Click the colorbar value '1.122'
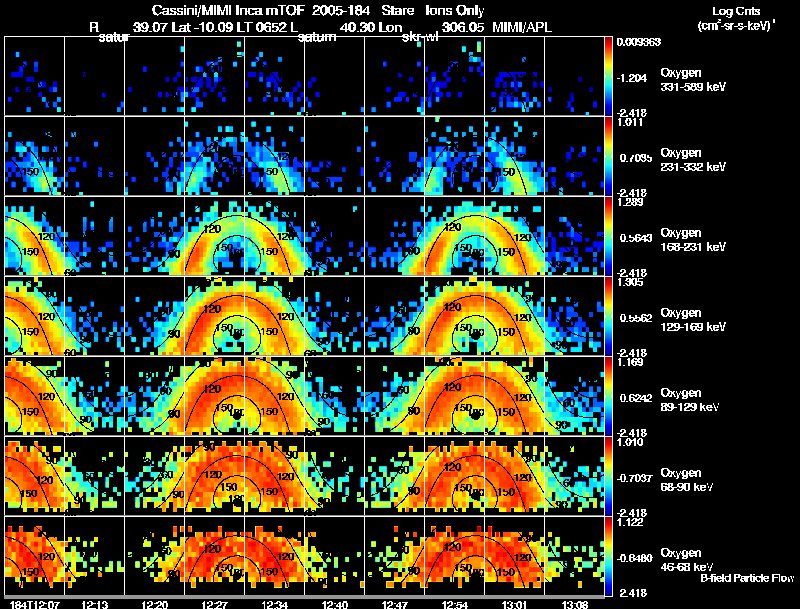The image size is (800, 609). [x=630, y=522]
